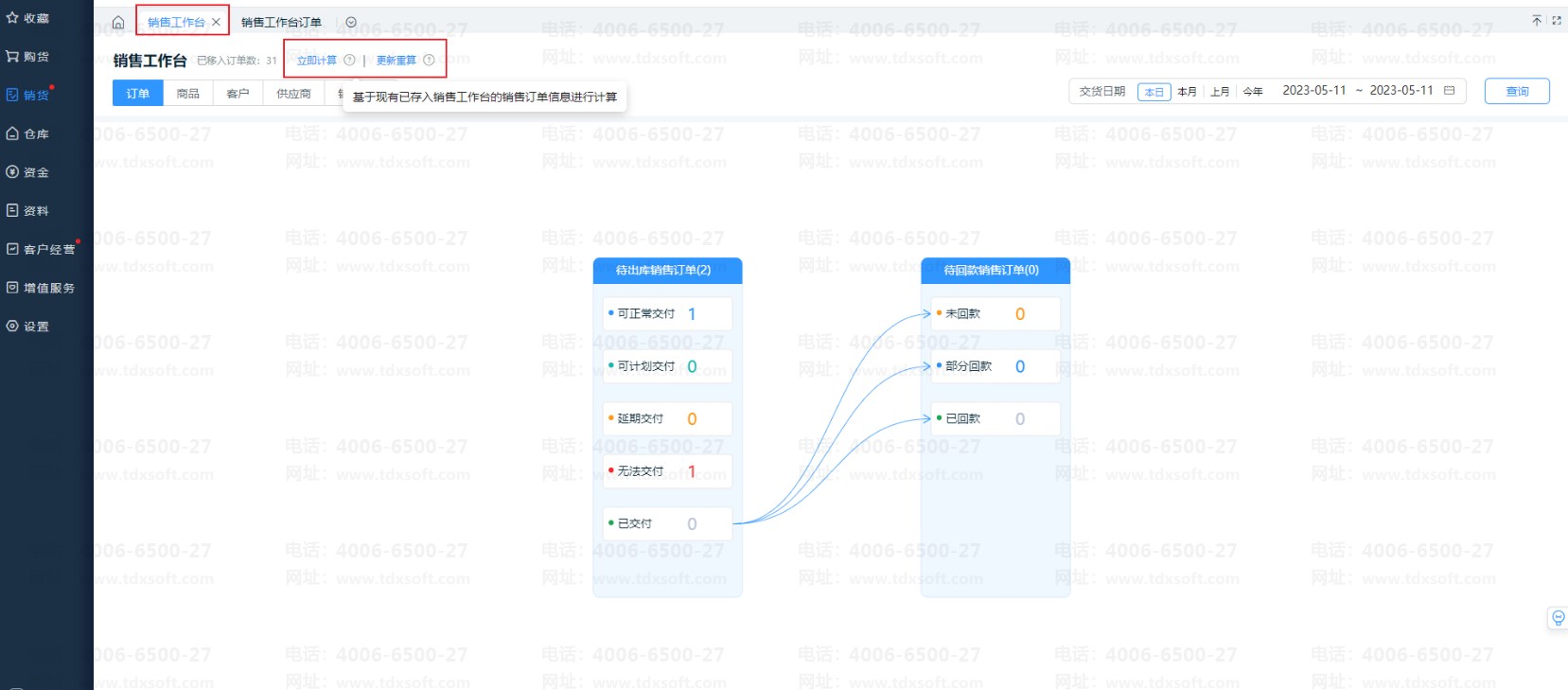The height and width of the screenshot is (690, 1568).
Task: Select the 商品 view tab
Action: [188, 94]
